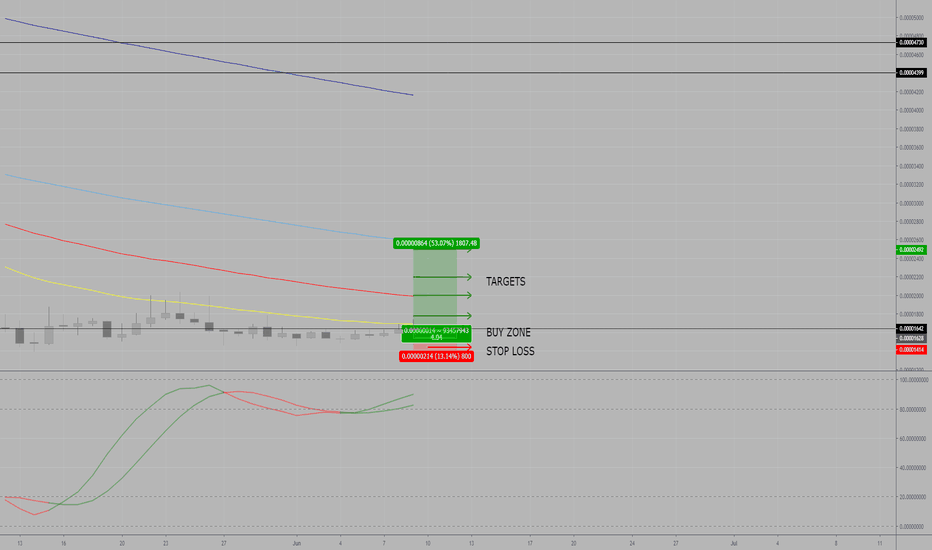Click the 0.00004000 price scale label
The image size is (932, 550).
pos(911,111)
